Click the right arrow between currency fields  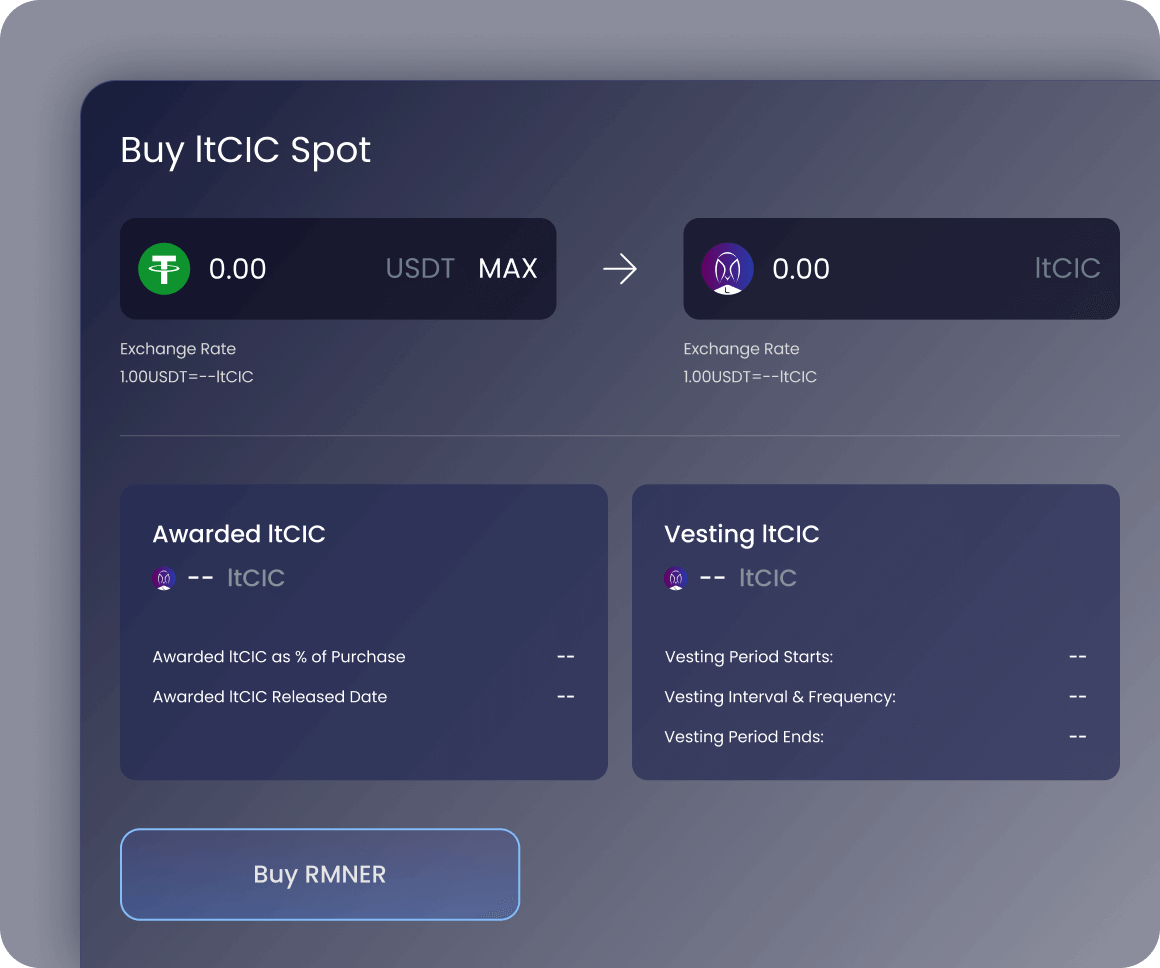click(x=620, y=269)
